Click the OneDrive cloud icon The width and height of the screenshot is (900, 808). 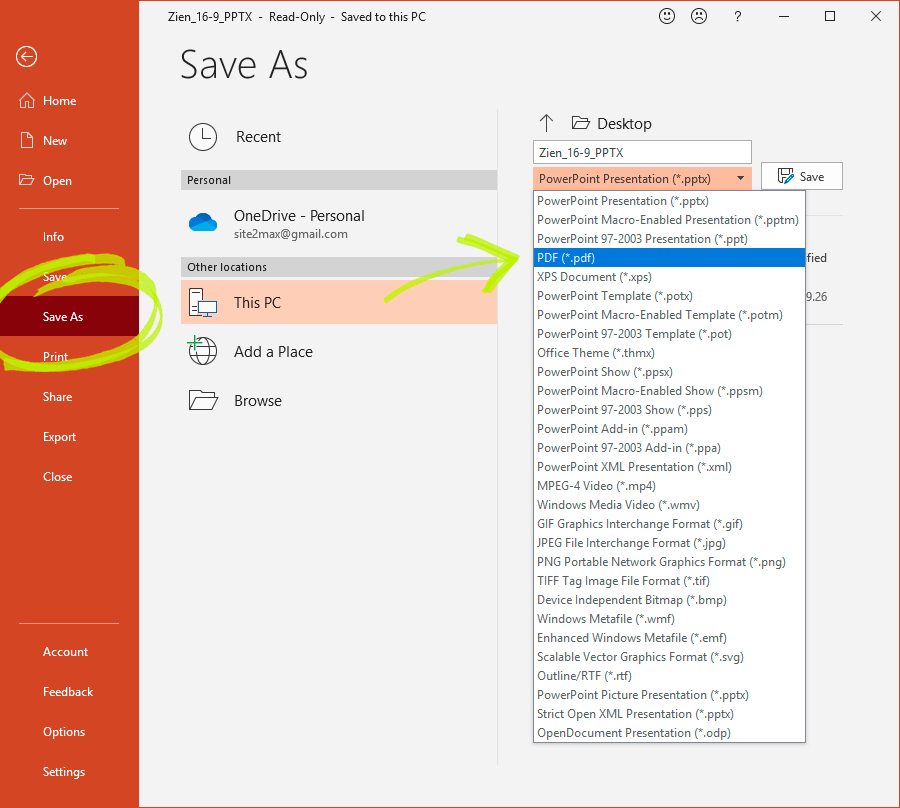(203, 222)
